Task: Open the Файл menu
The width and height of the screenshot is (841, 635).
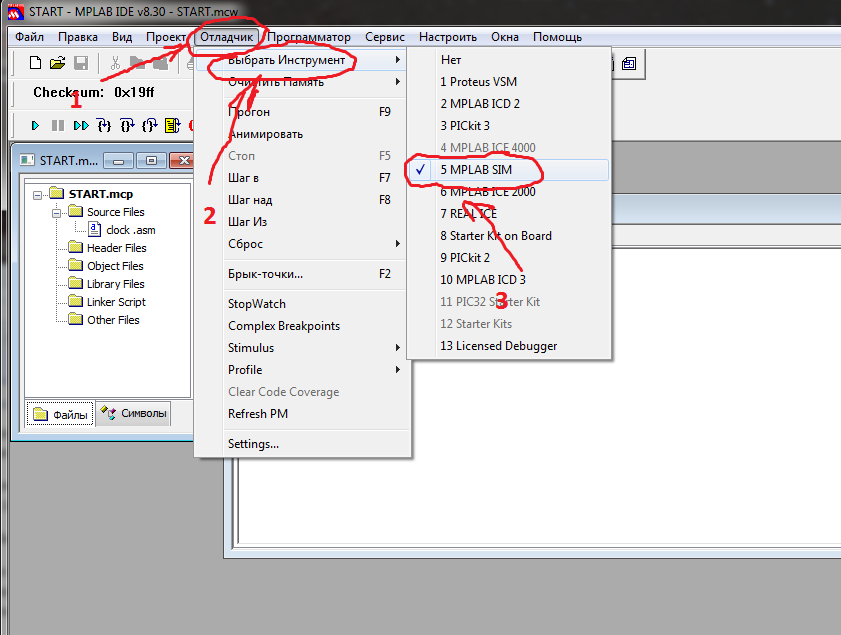Action: click(x=29, y=37)
